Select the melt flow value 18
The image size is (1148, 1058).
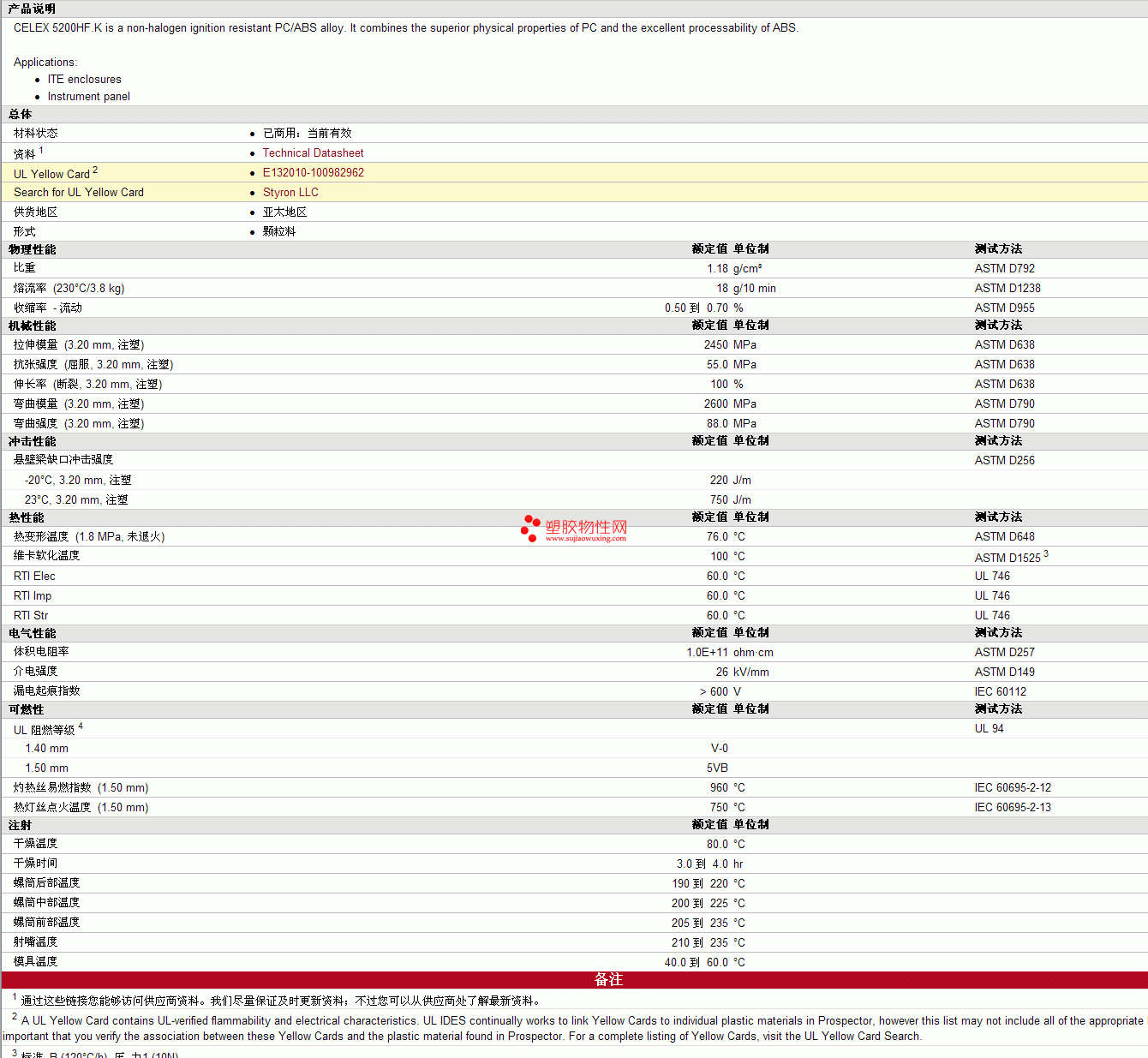722,288
